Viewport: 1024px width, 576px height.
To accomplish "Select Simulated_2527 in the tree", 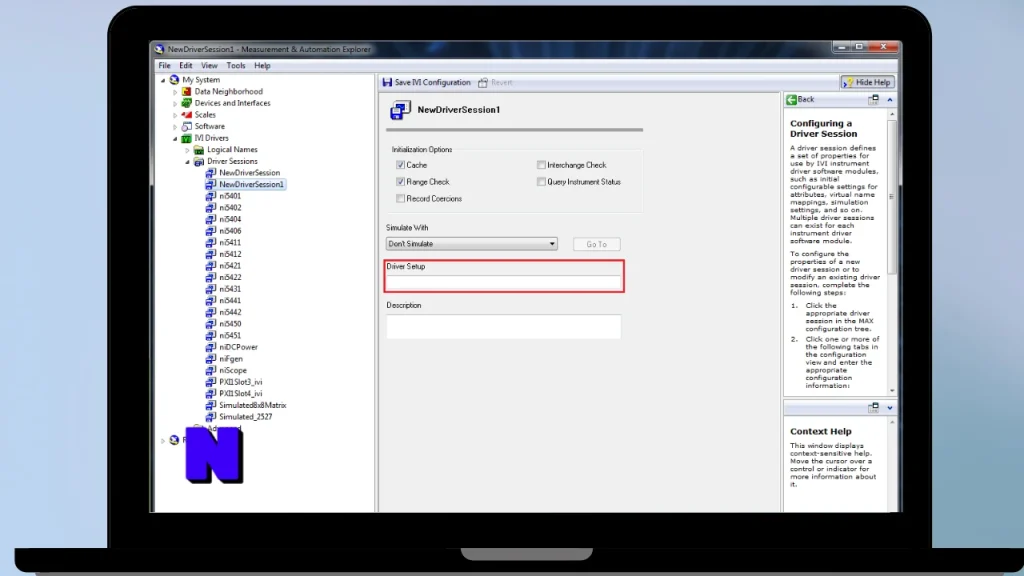I will pos(246,417).
